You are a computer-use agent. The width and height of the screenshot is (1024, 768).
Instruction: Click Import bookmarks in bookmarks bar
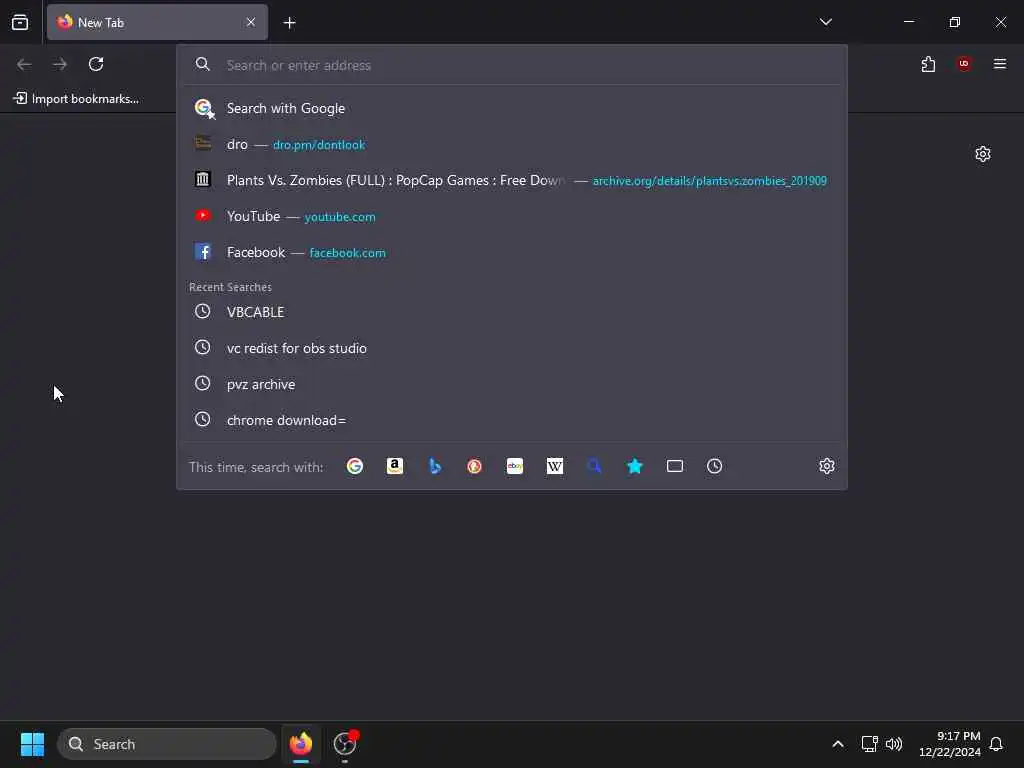(x=76, y=99)
